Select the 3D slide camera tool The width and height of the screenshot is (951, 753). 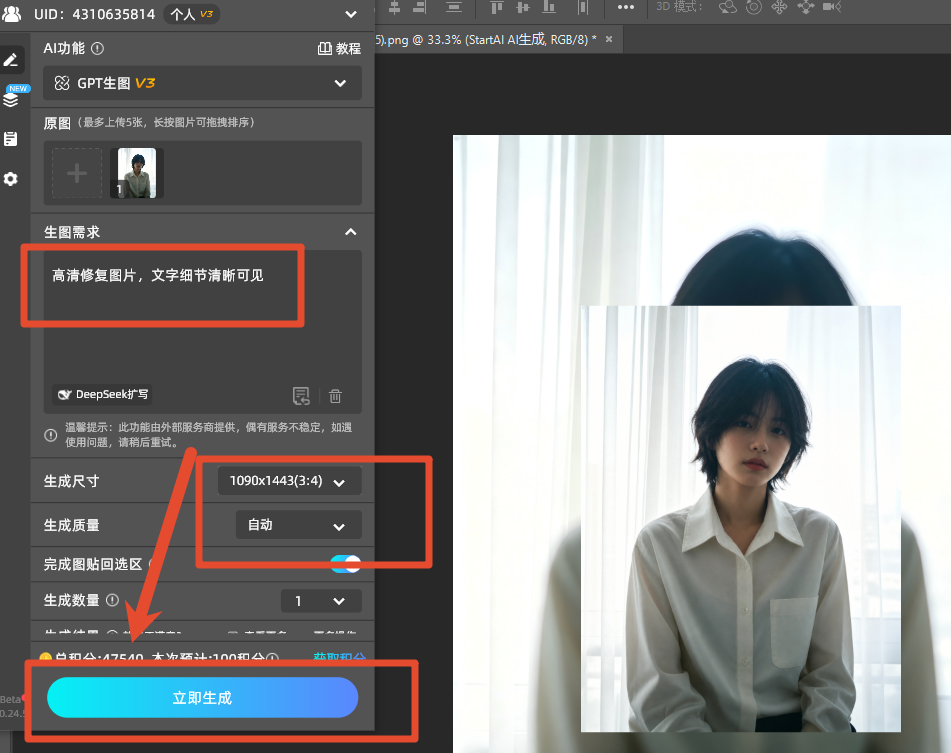pyautogui.click(x=806, y=7)
